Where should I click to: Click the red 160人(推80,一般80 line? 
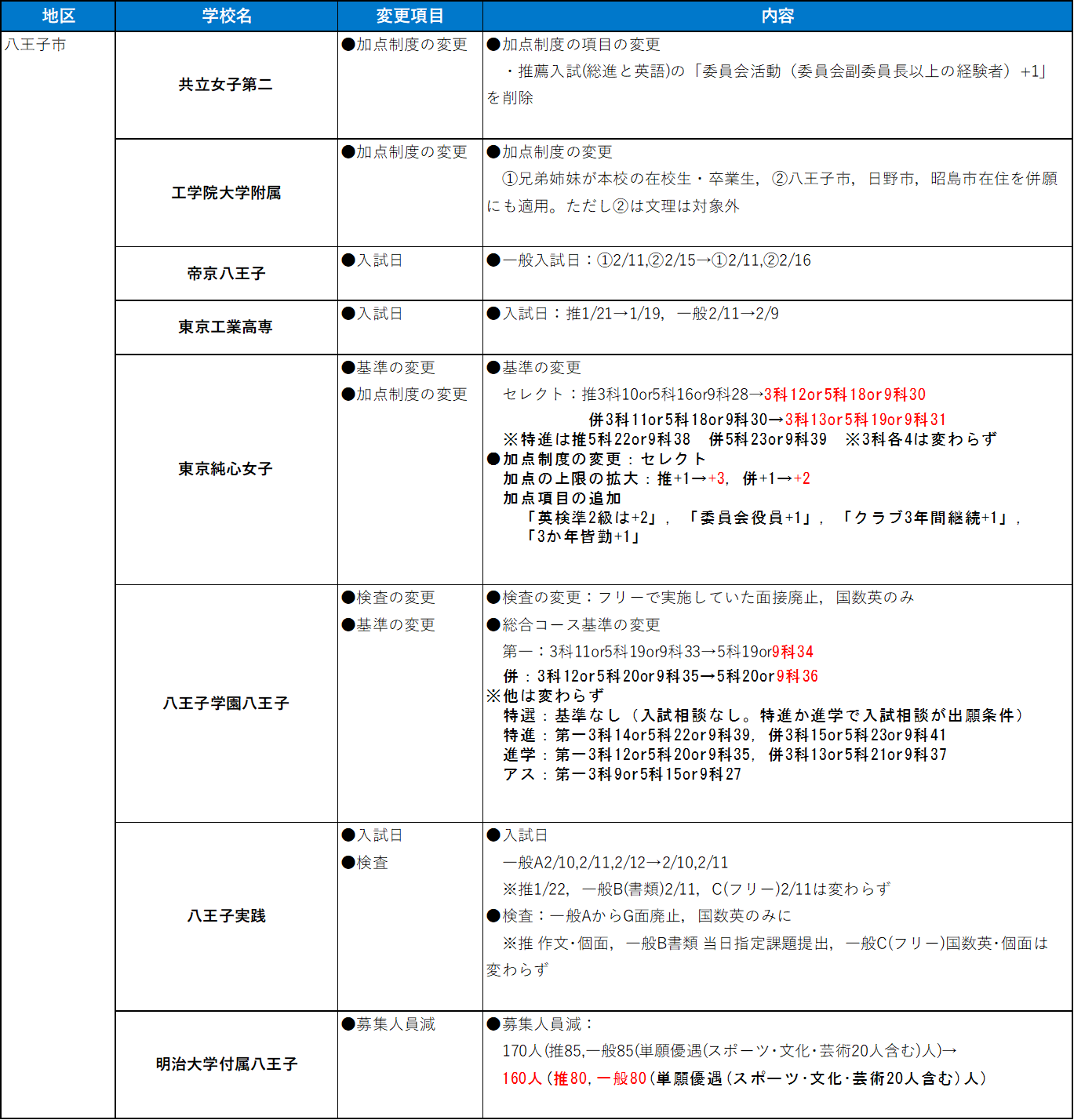pos(745,1078)
